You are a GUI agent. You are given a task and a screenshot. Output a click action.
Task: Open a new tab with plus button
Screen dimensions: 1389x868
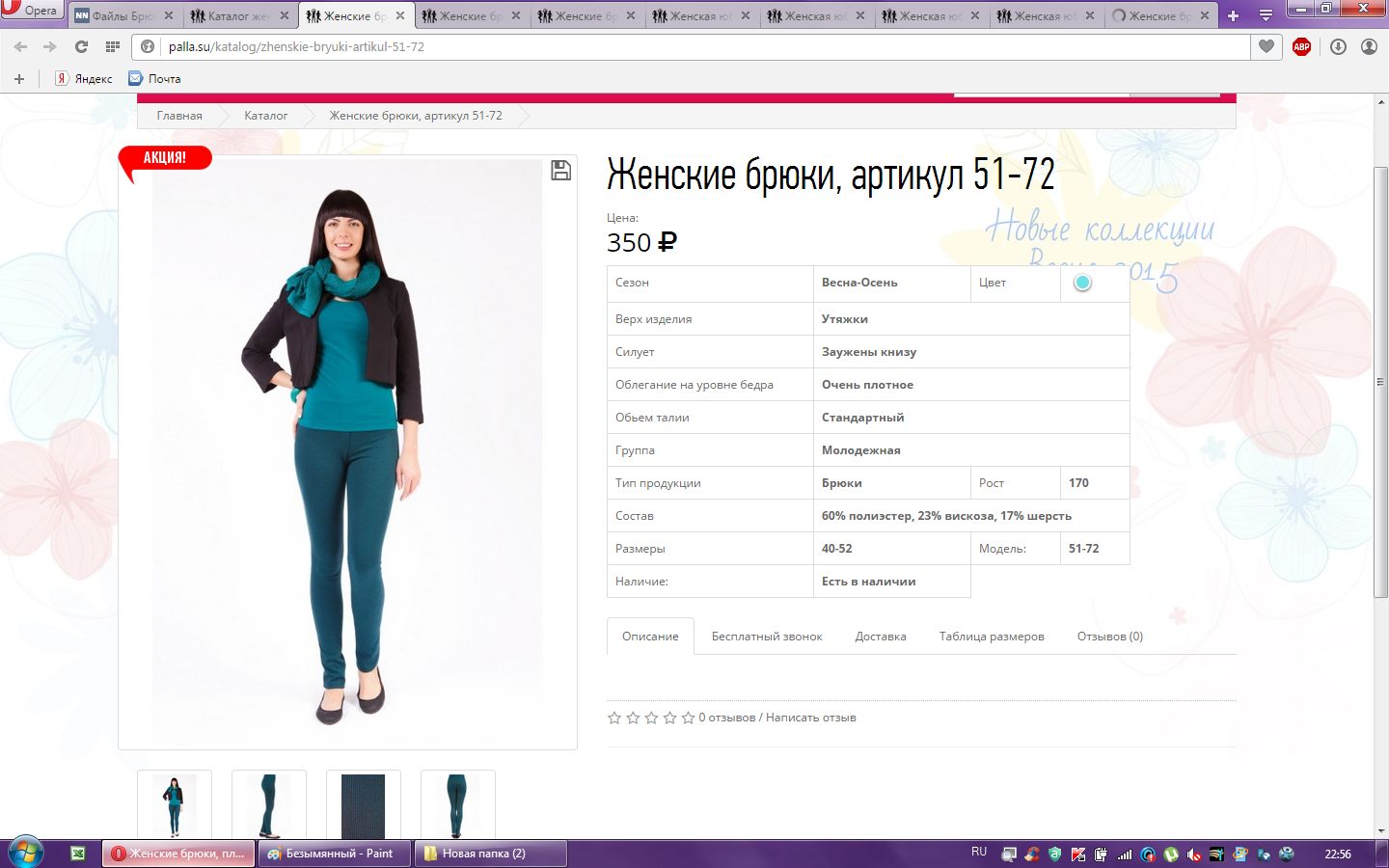tap(1233, 15)
